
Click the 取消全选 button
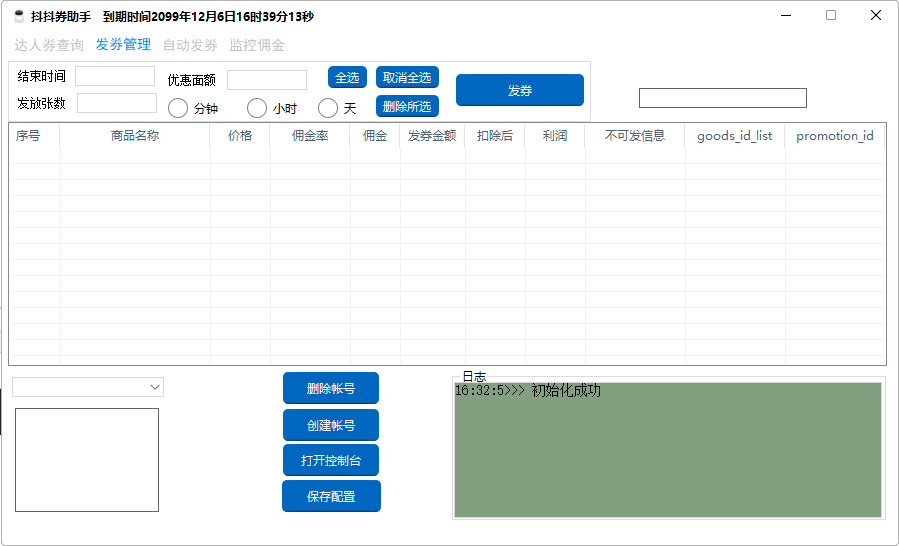[x=407, y=78]
